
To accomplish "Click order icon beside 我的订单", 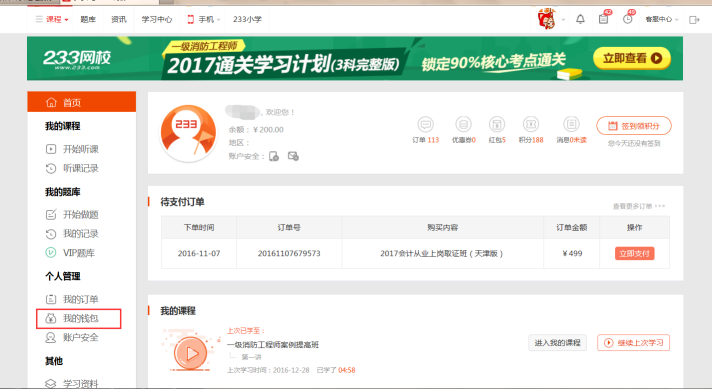I will pos(51,299).
